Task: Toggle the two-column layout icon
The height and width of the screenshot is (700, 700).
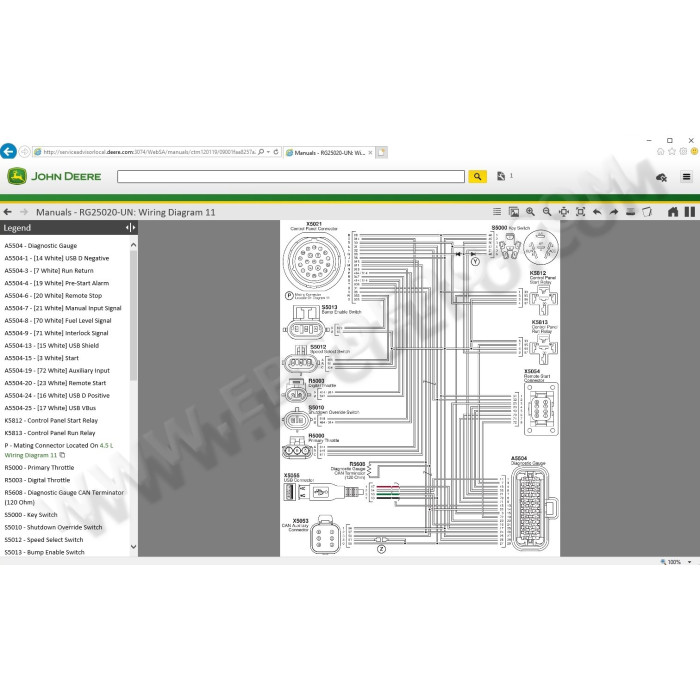Action: [x=690, y=212]
